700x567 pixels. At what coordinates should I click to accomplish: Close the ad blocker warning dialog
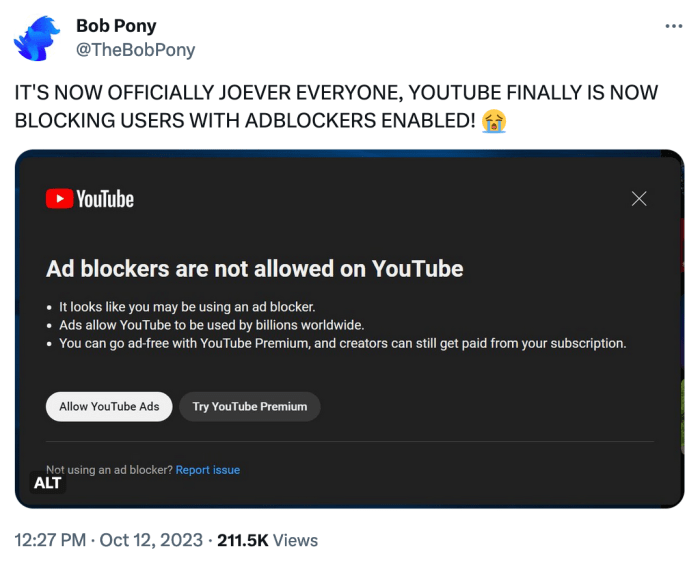point(639,199)
